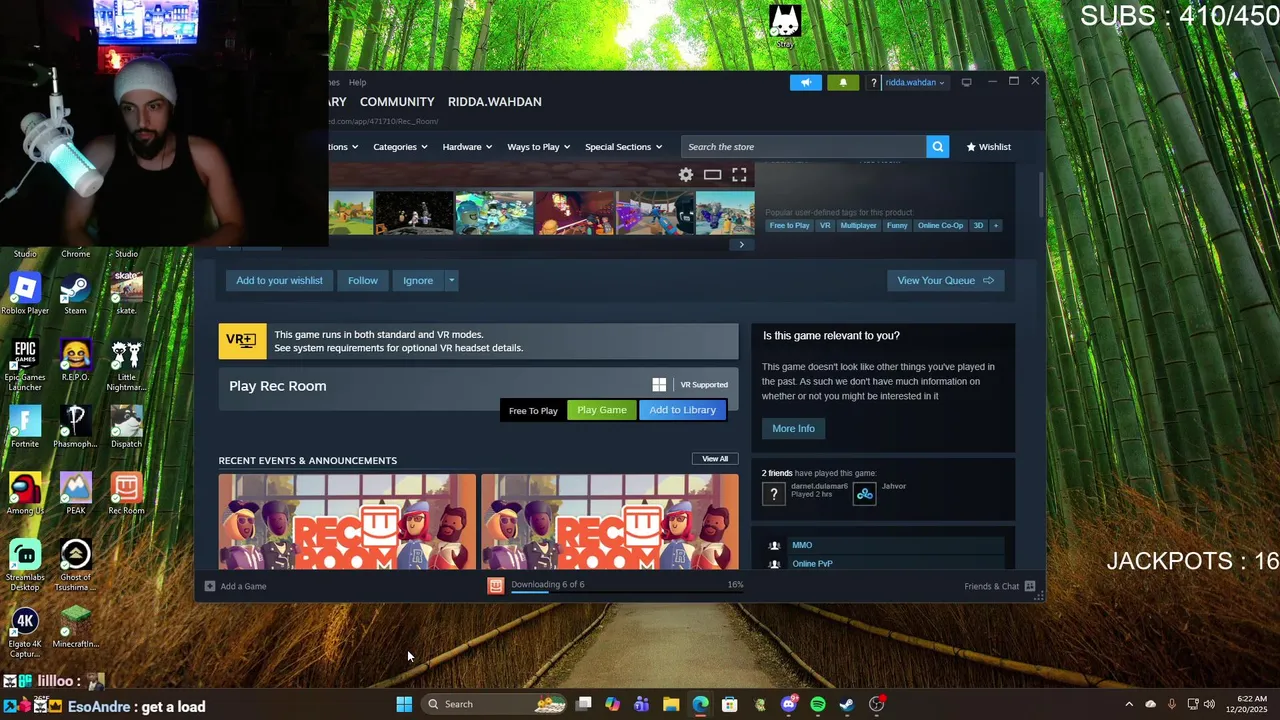The height and width of the screenshot is (720, 1280).
Task: Select Rec Room desktop icon
Action: [x=126, y=494]
